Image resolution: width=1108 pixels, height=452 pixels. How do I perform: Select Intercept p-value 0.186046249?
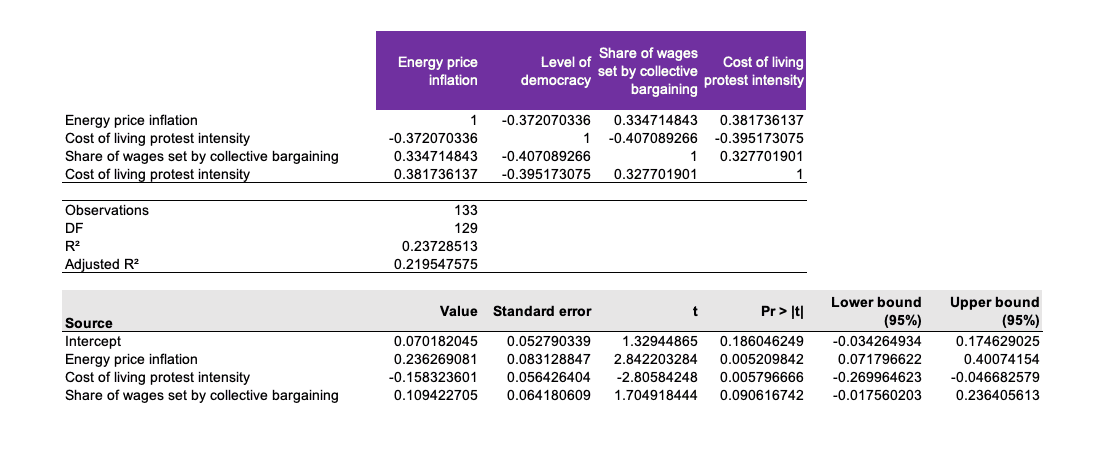(762, 341)
